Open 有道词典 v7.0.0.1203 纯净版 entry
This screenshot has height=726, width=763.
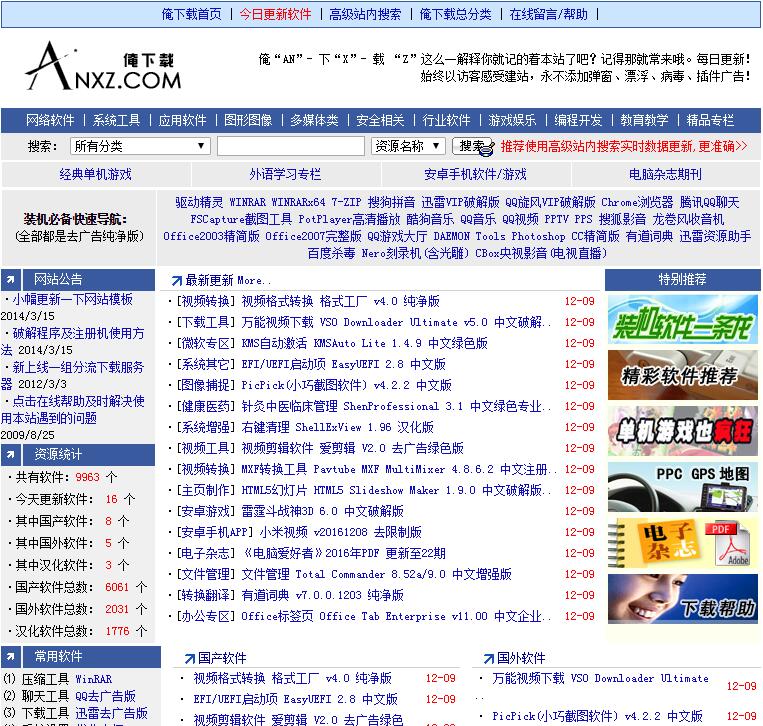point(323,595)
